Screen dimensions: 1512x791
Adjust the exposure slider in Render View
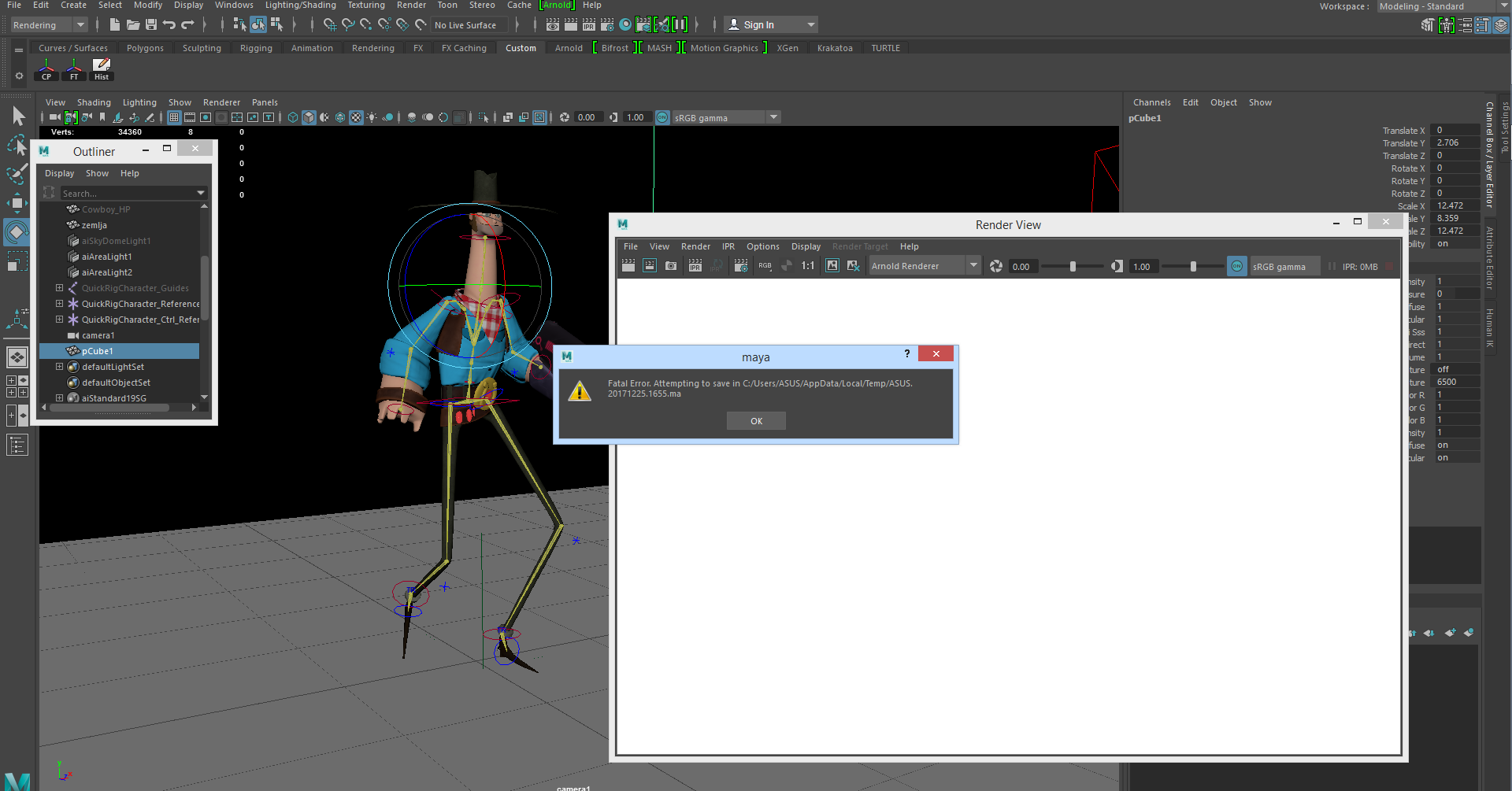point(1072,267)
